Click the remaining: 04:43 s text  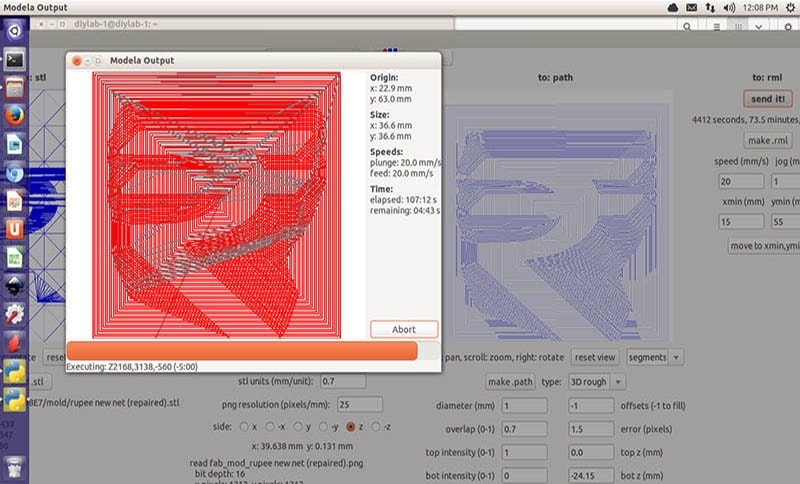point(405,211)
